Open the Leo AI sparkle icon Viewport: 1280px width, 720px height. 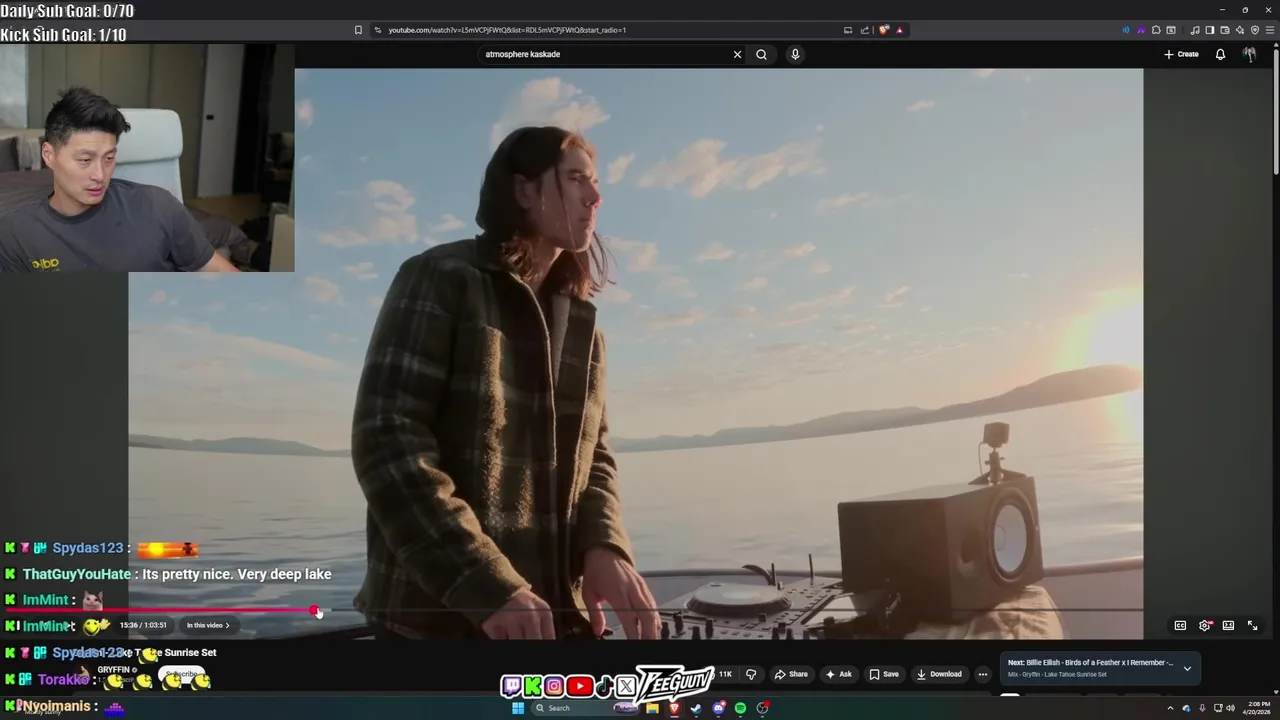click(1240, 30)
